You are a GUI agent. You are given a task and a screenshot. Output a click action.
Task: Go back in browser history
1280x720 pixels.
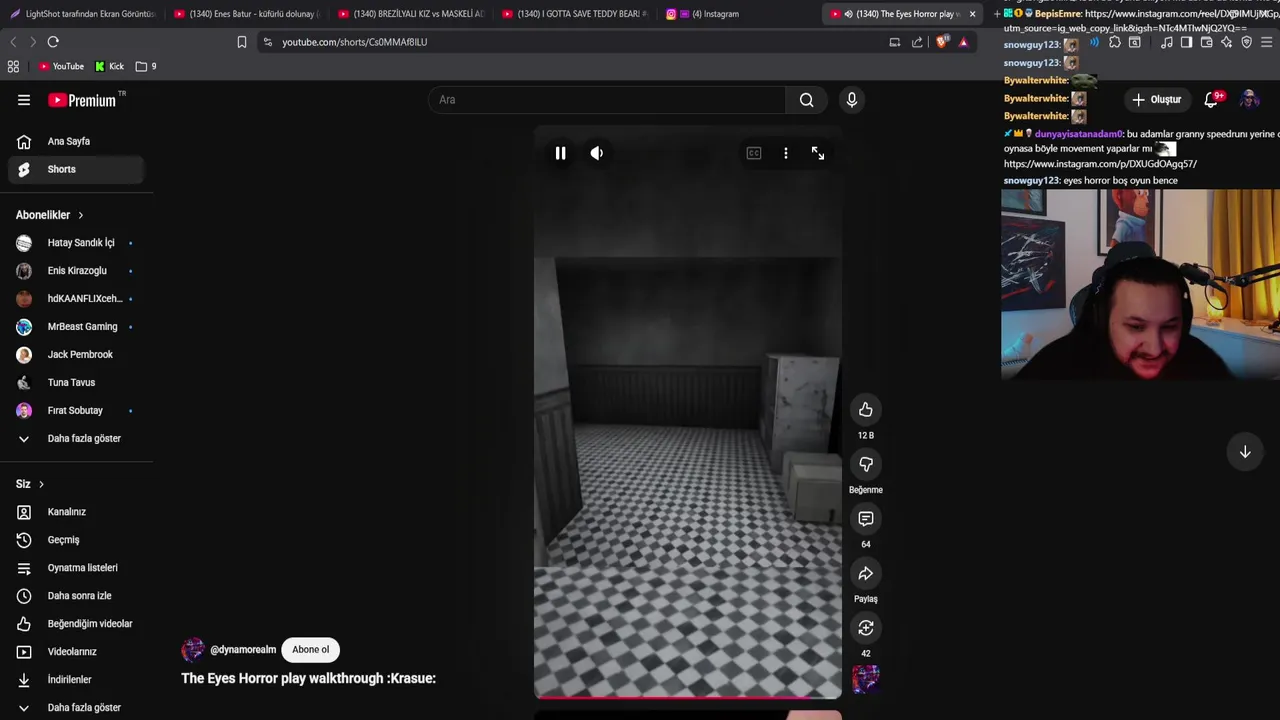click(13, 42)
